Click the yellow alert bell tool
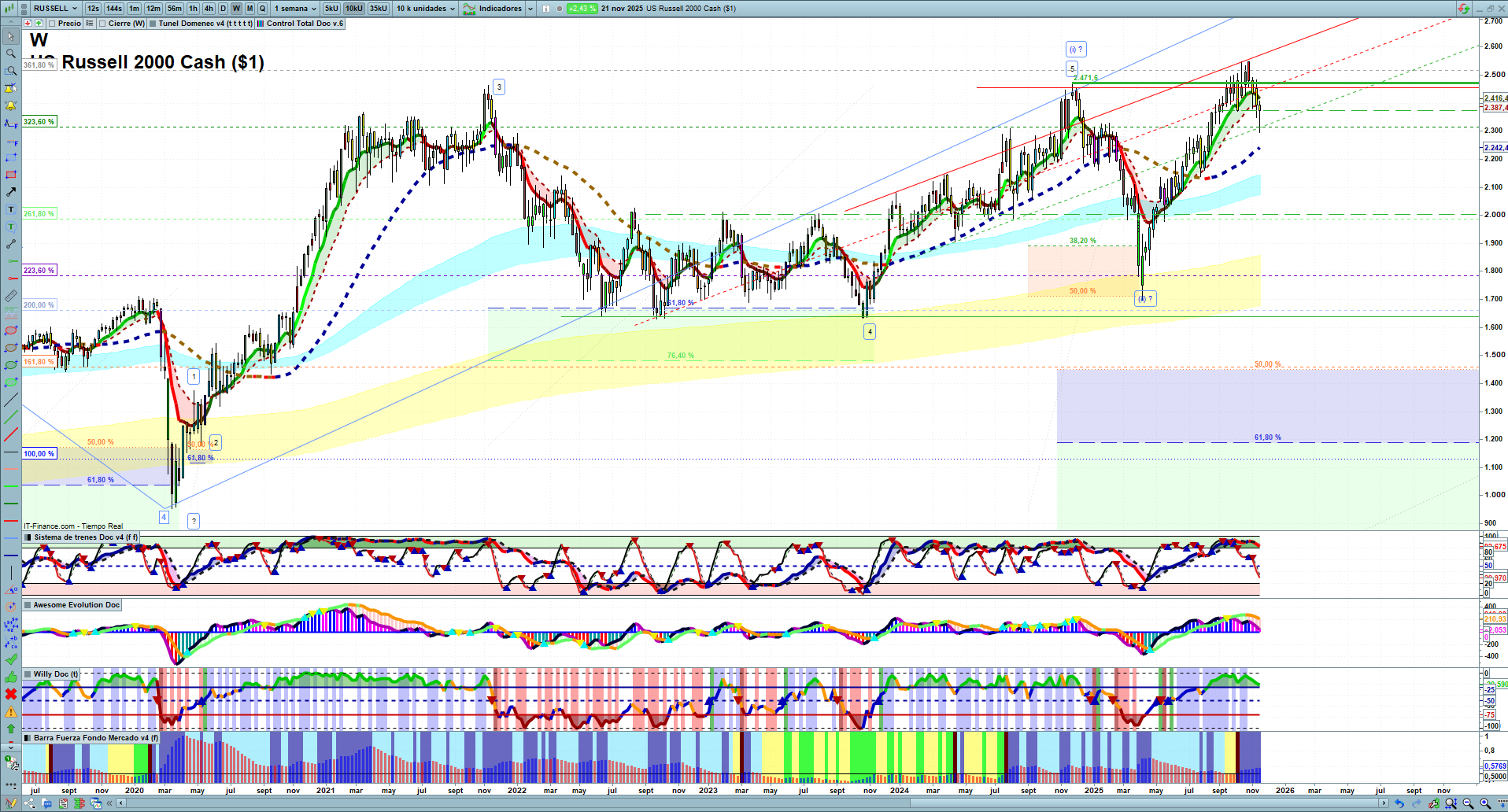Image resolution: width=1508 pixels, height=812 pixels. pyautogui.click(x=11, y=105)
